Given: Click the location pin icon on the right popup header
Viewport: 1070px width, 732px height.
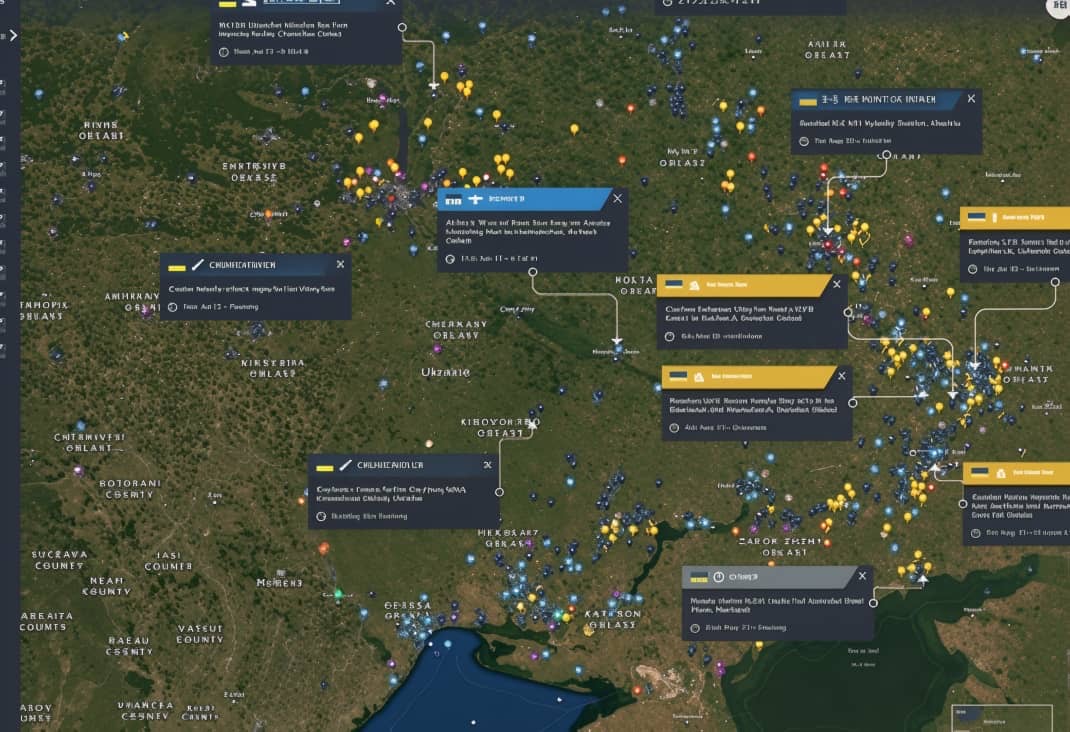Looking at the screenshot, I should coord(995,217).
